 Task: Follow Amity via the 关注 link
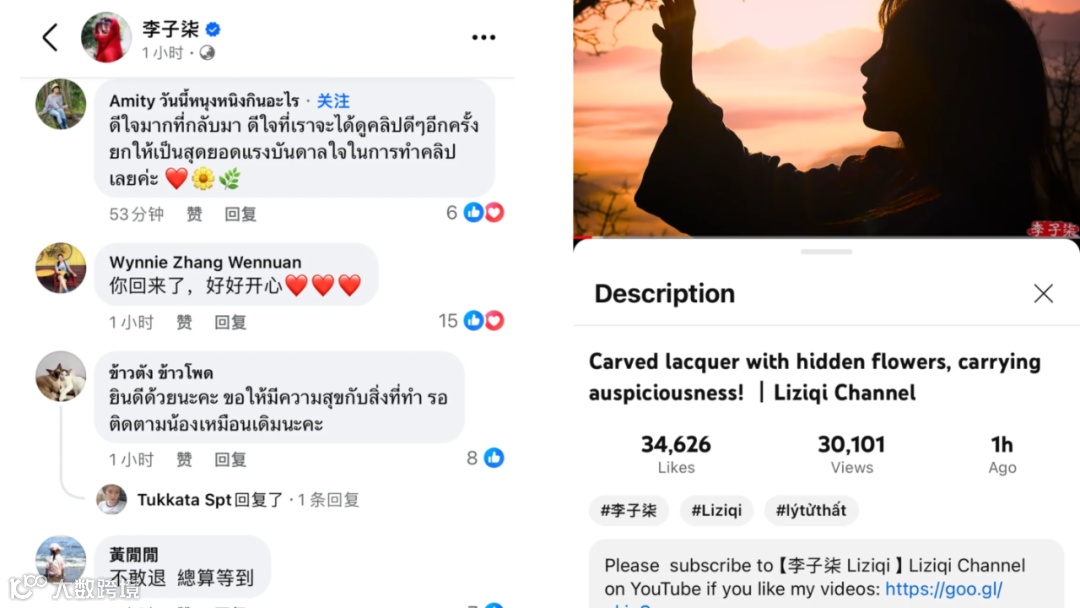(333, 101)
